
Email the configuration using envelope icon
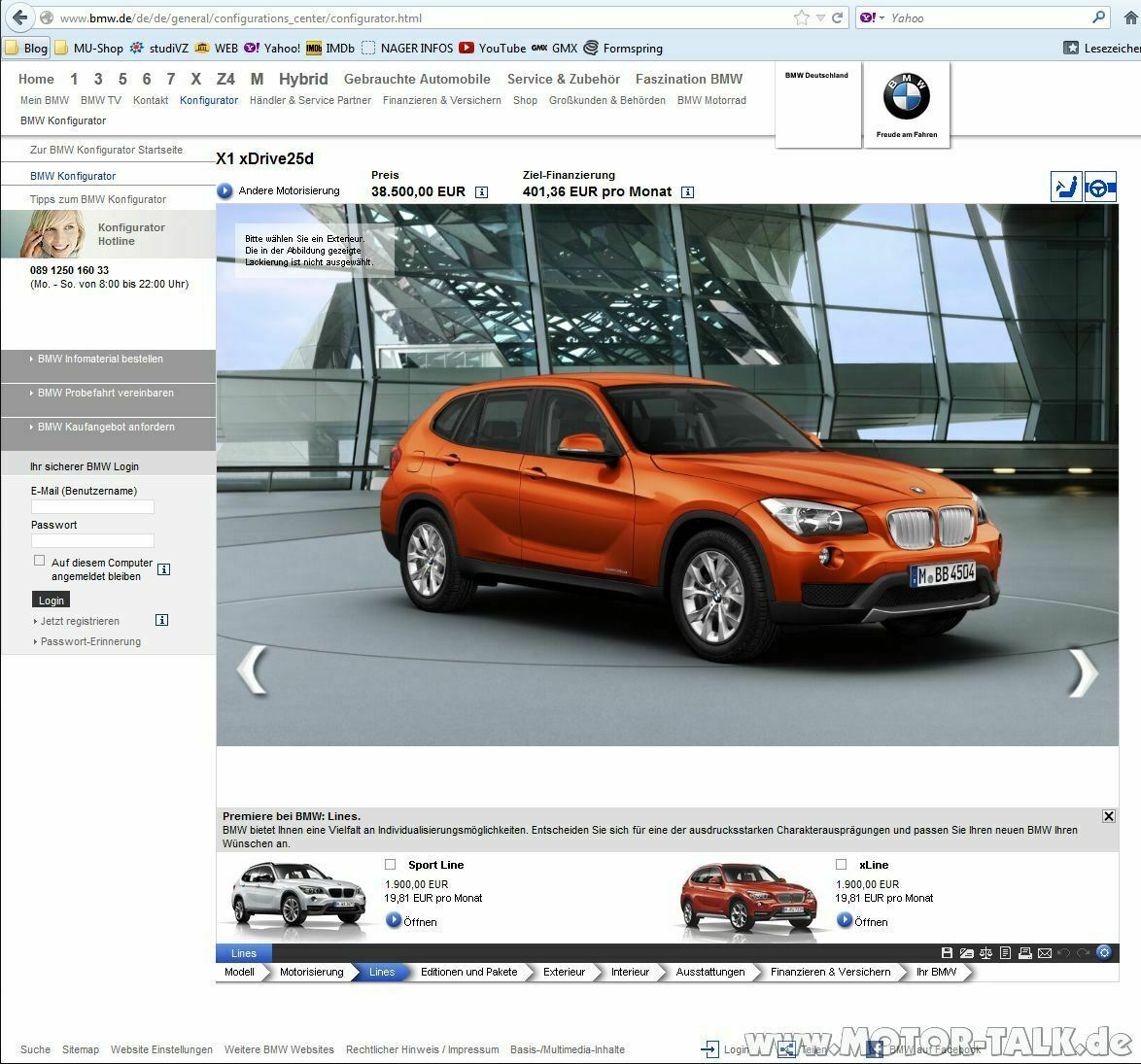[x=1044, y=953]
